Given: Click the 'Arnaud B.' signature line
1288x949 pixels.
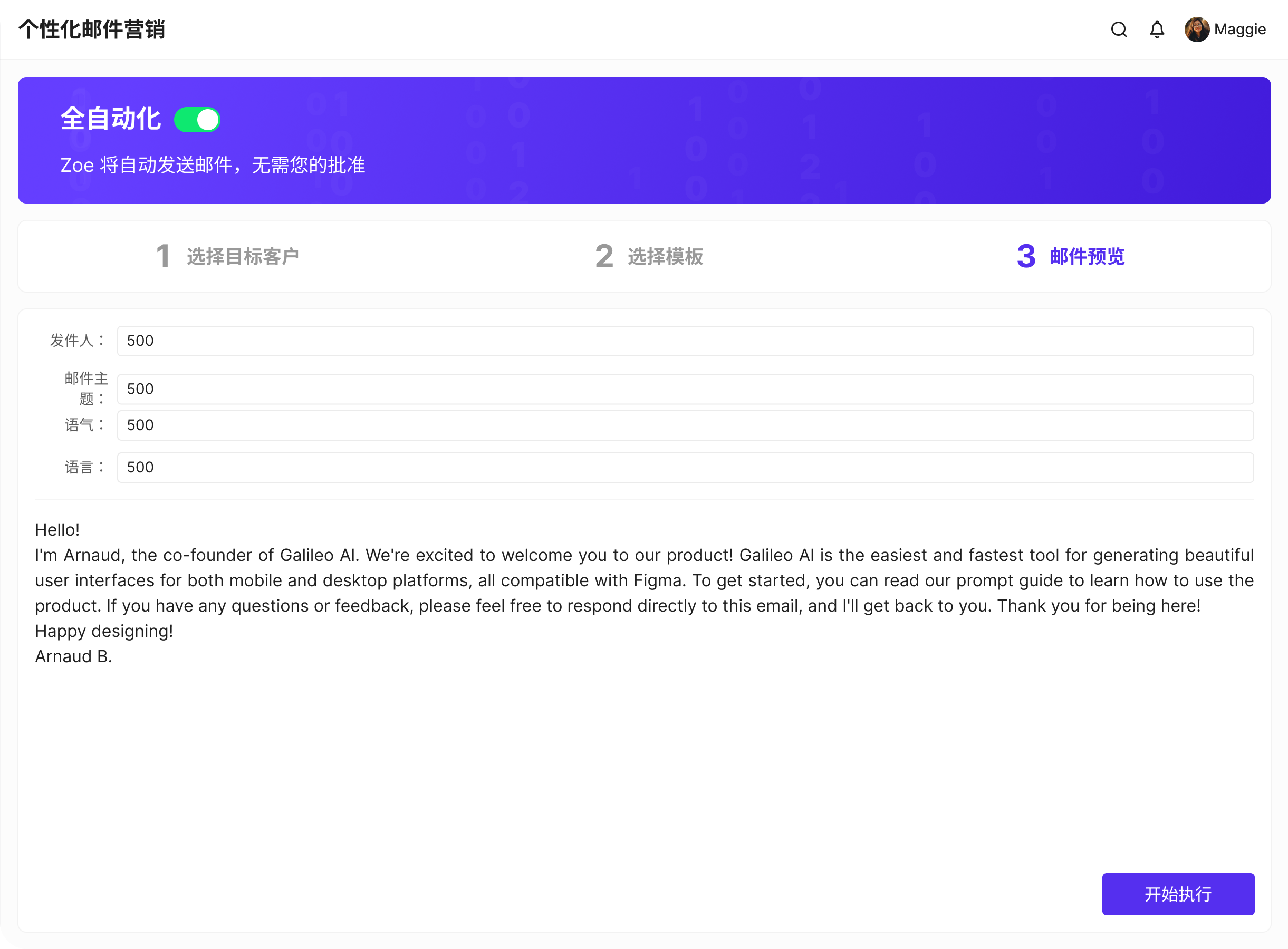Looking at the screenshot, I should [73, 656].
